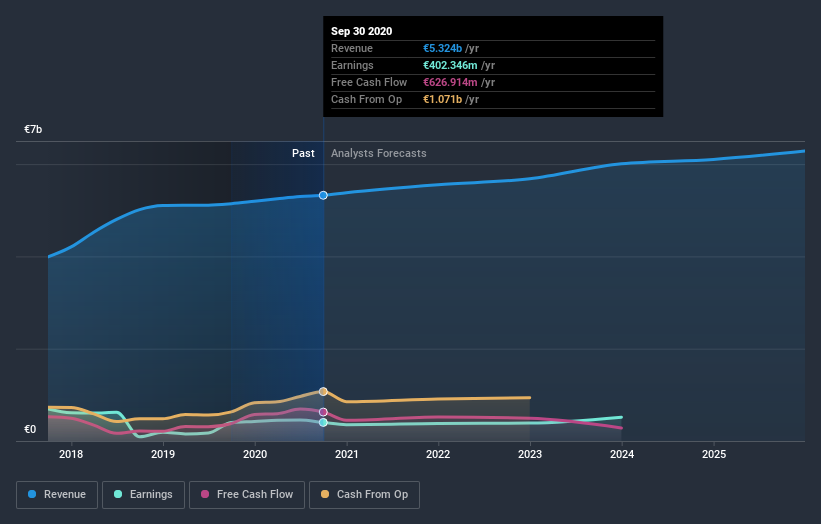821x524 pixels.
Task: Click the 2024 x-axis label
Action: 622,454
